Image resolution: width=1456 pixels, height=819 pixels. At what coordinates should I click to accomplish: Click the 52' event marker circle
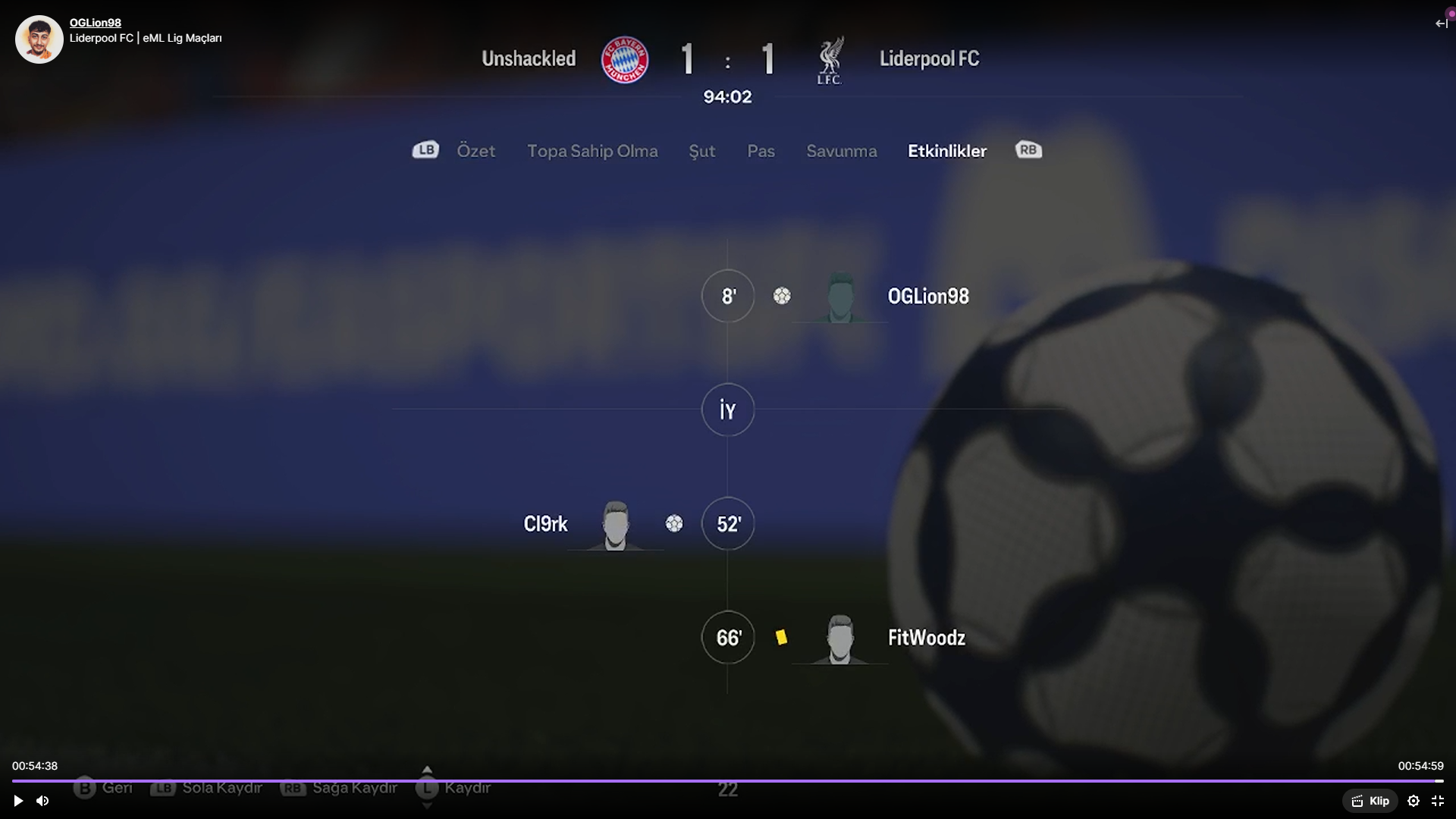tap(728, 523)
